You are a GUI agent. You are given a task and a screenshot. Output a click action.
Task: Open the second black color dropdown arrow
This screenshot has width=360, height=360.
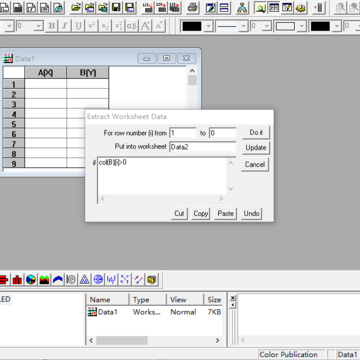[x=337, y=26]
